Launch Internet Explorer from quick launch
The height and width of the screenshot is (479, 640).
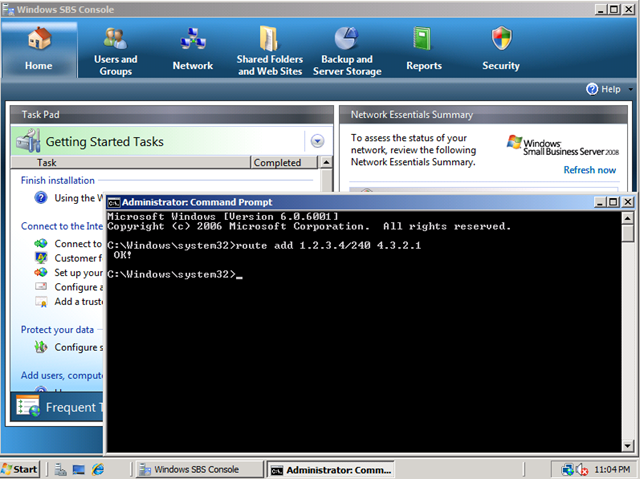coord(98,470)
